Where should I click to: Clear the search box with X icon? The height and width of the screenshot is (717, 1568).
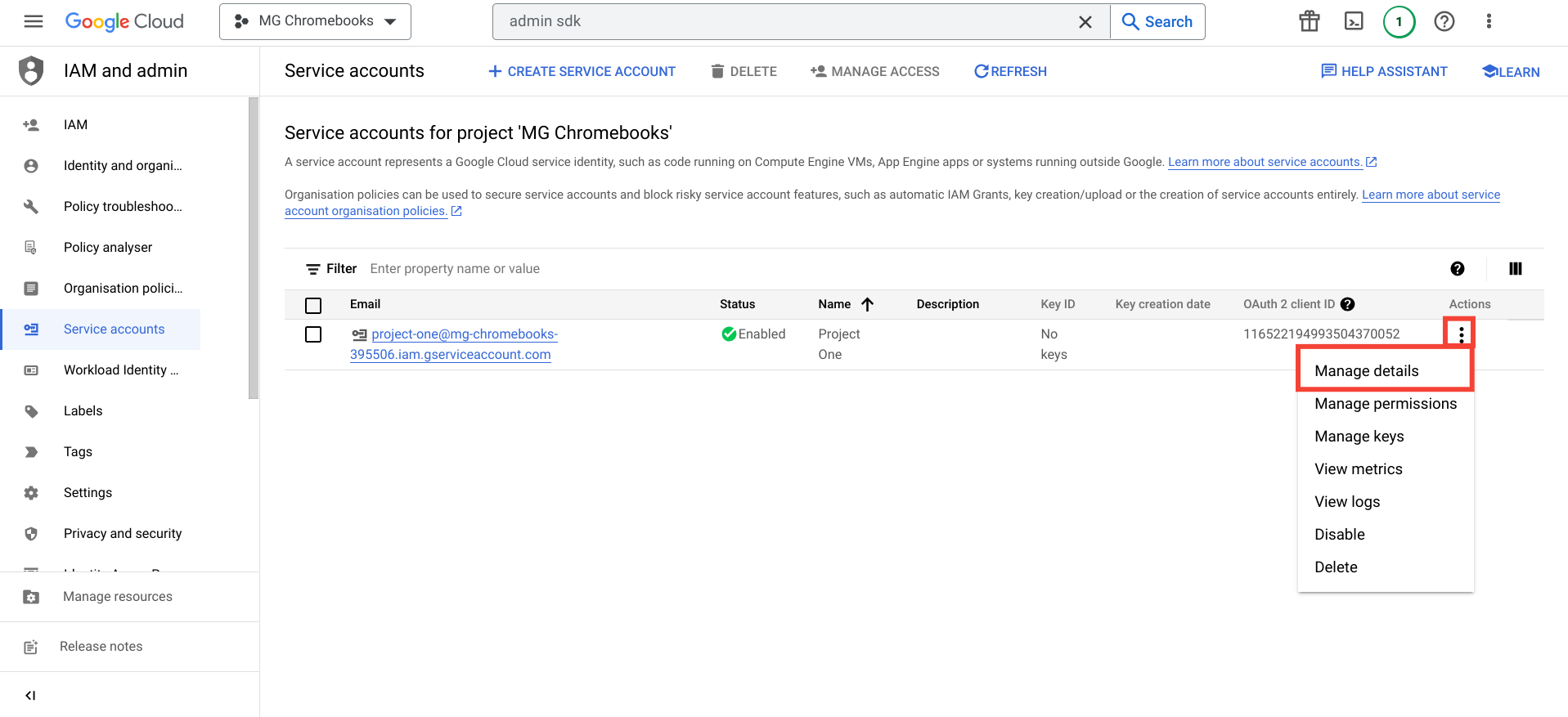pyautogui.click(x=1085, y=22)
